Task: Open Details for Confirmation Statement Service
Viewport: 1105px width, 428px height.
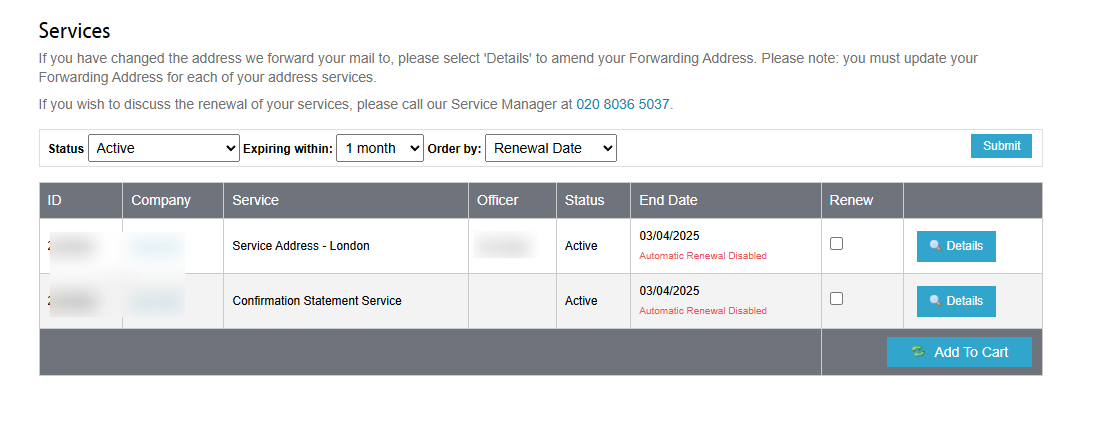Action: pos(956,301)
